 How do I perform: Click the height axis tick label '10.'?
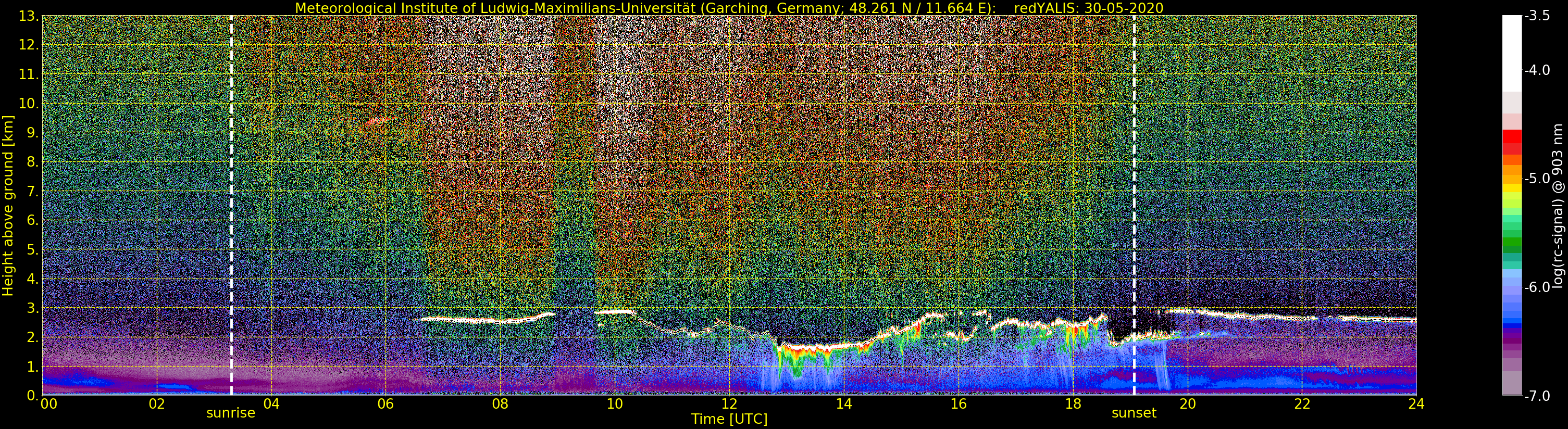tap(29, 104)
